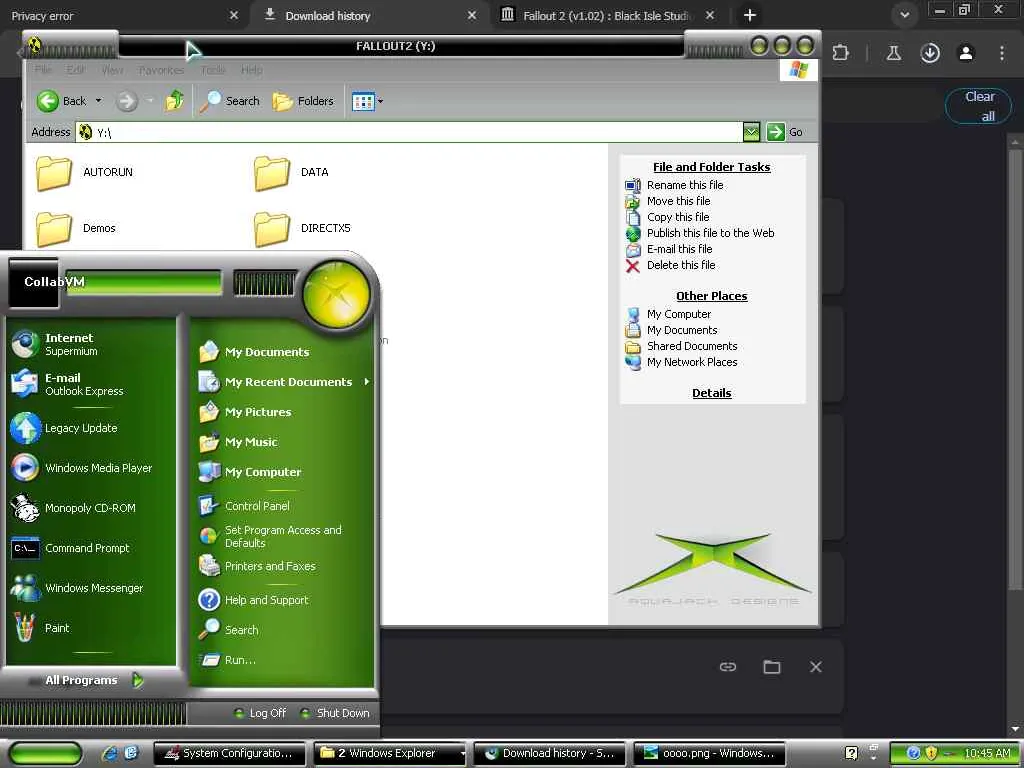Go up one folder level
The image size is (1024, 768).
[x=174, y=101]
